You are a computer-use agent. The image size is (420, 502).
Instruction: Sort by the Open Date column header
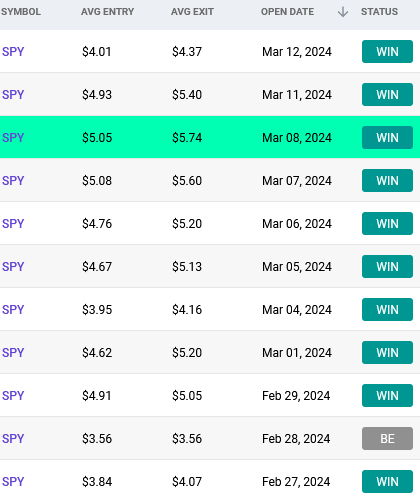point(287,12)
